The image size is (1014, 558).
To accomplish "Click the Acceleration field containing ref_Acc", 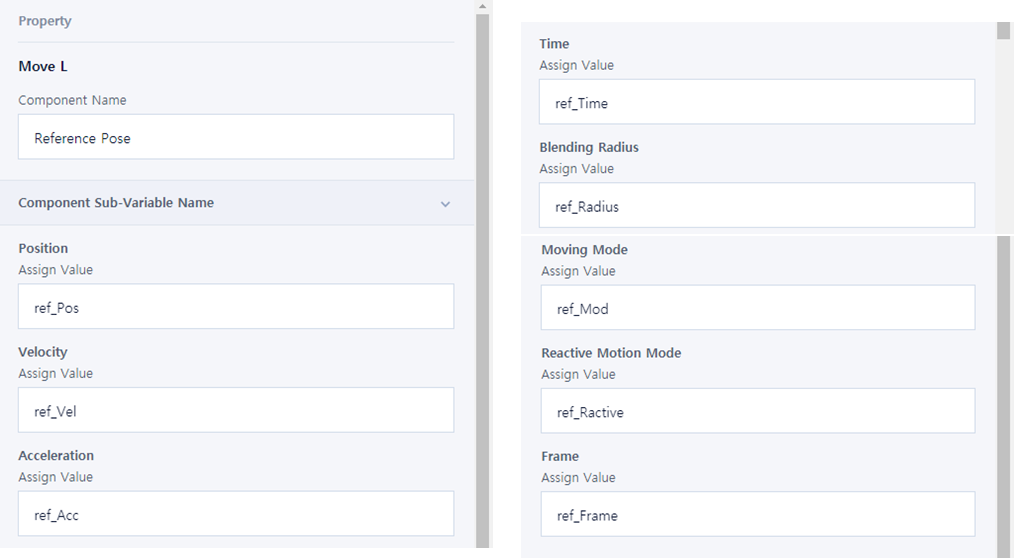I will coord(236,514).
